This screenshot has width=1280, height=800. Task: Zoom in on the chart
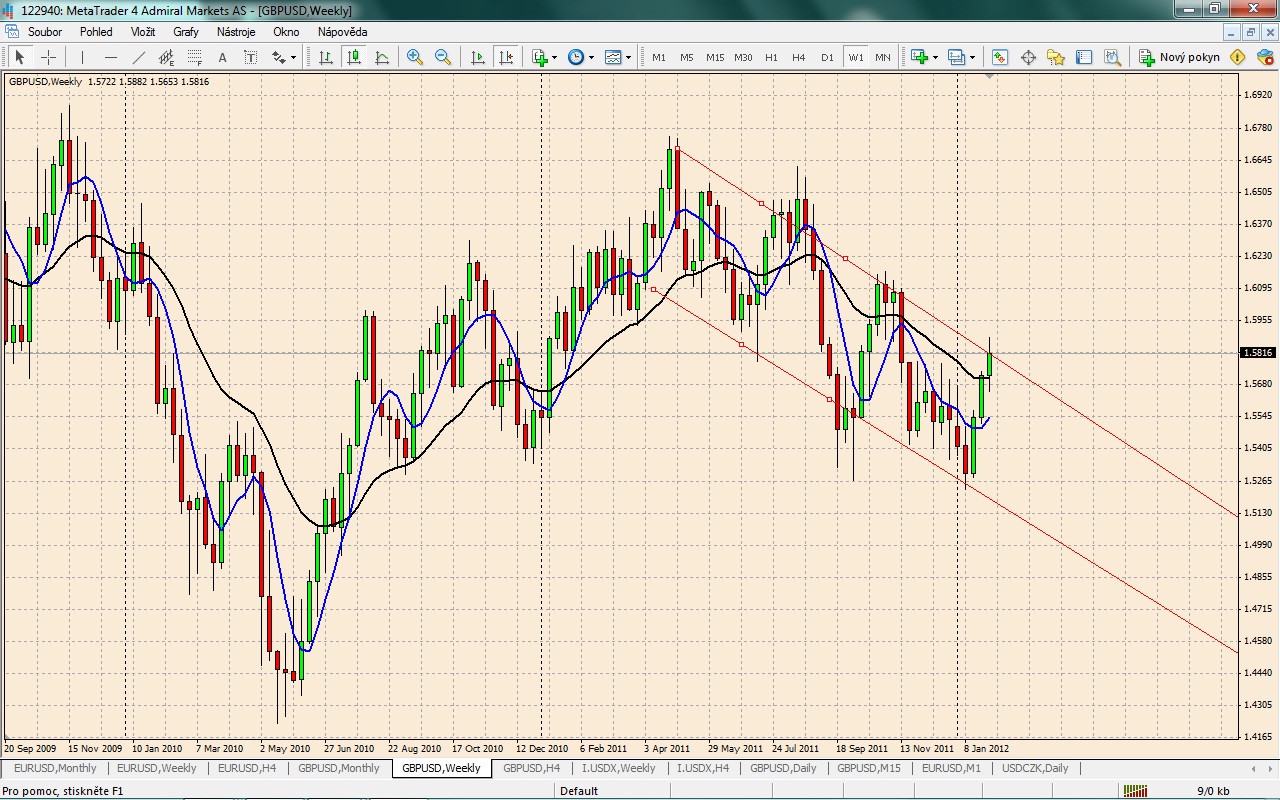[x=415, y=57]
